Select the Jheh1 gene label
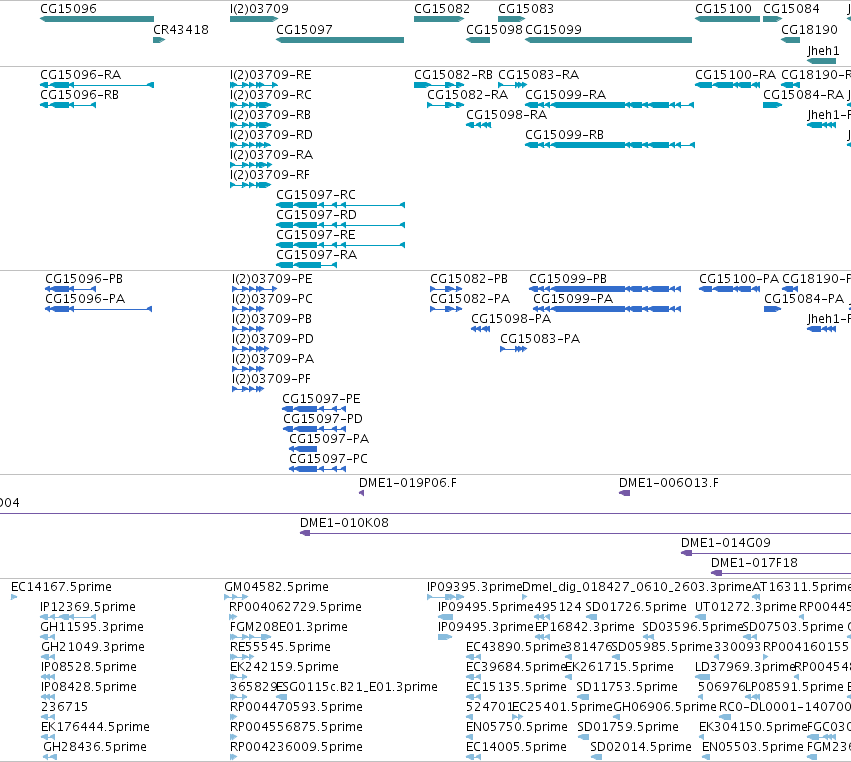 point(823,50)
